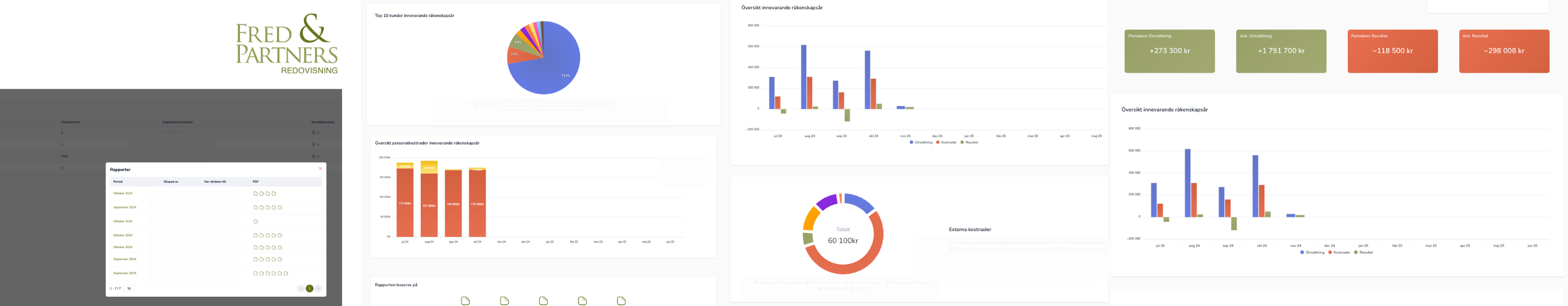Open the second row September 2024 report link
The image size is (1568, 306).
click(x=125, y=208)
